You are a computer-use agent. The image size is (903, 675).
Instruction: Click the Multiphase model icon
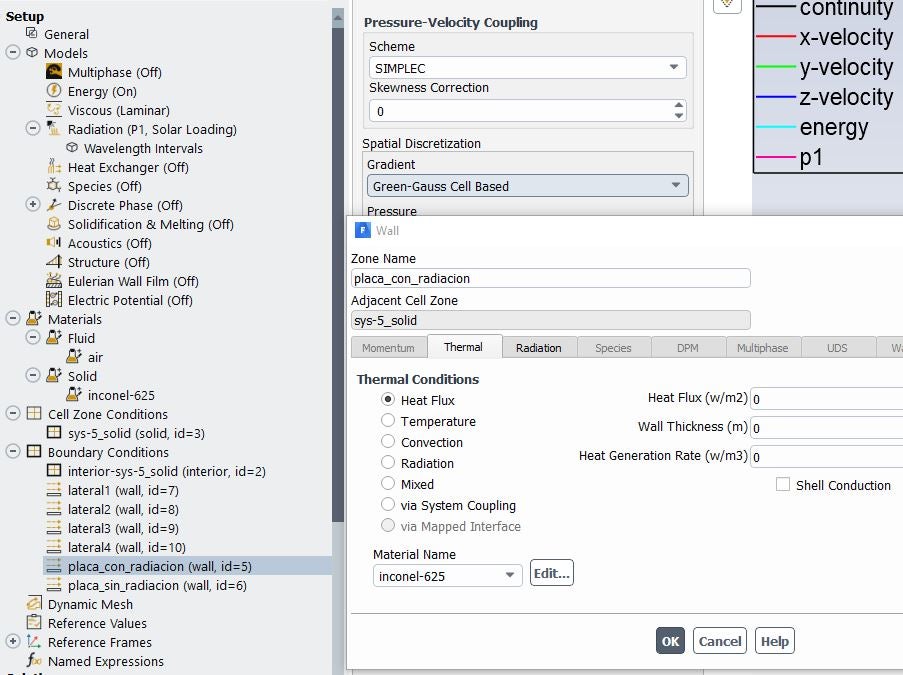point(54,72)
